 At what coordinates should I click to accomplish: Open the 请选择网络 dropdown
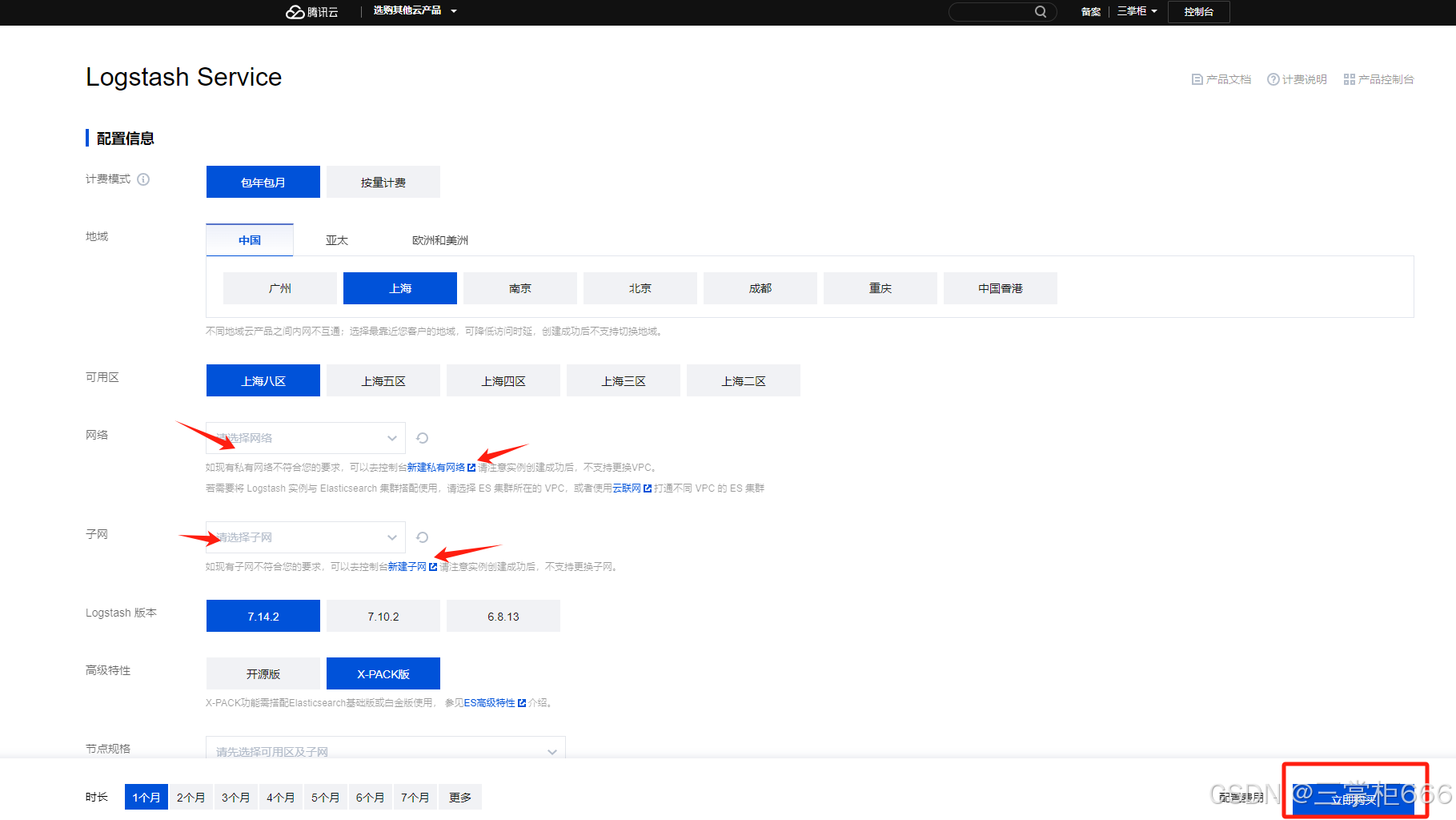(304, 438)
